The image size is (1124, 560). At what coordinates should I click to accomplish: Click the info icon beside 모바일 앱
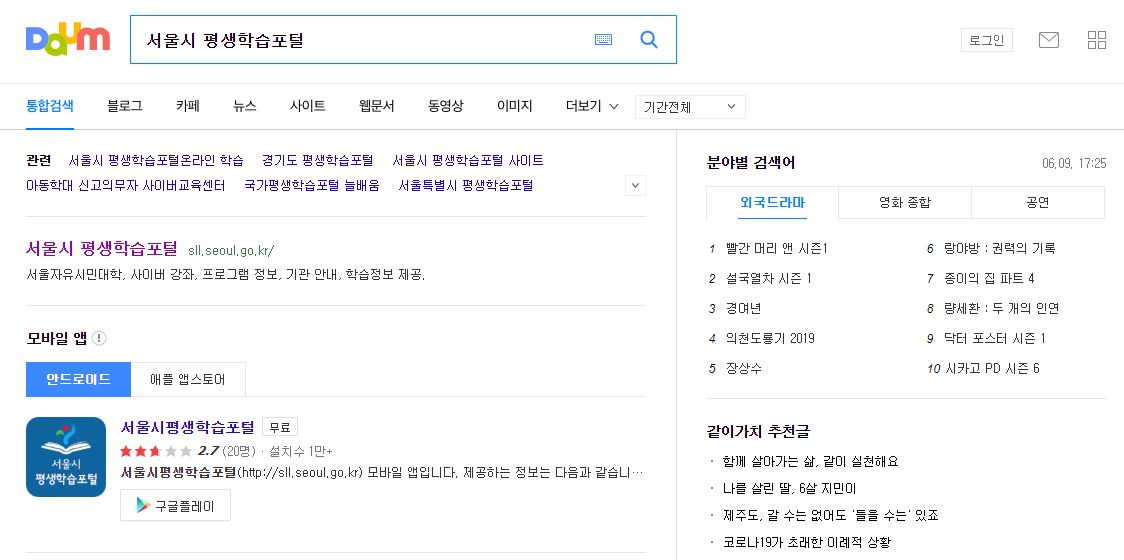click(x=99, y=338)
